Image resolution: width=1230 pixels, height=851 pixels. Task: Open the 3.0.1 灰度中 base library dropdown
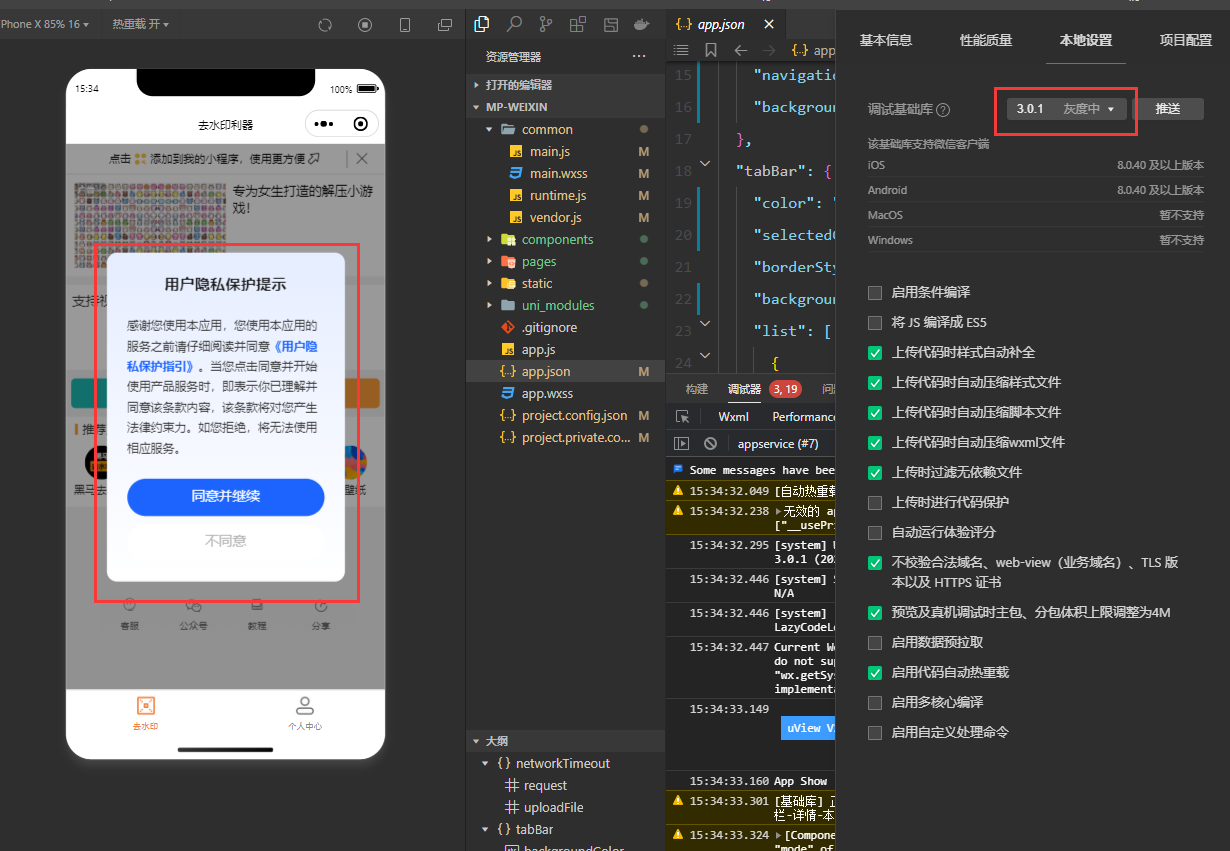coord(1066,108)
